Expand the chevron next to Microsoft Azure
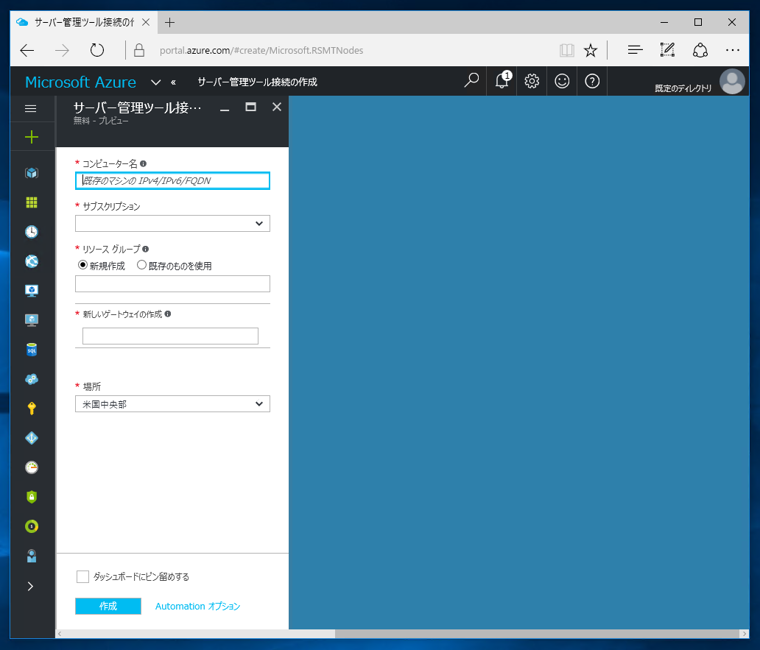The height and width of the screenshot is (650, 760). [156, 82]
